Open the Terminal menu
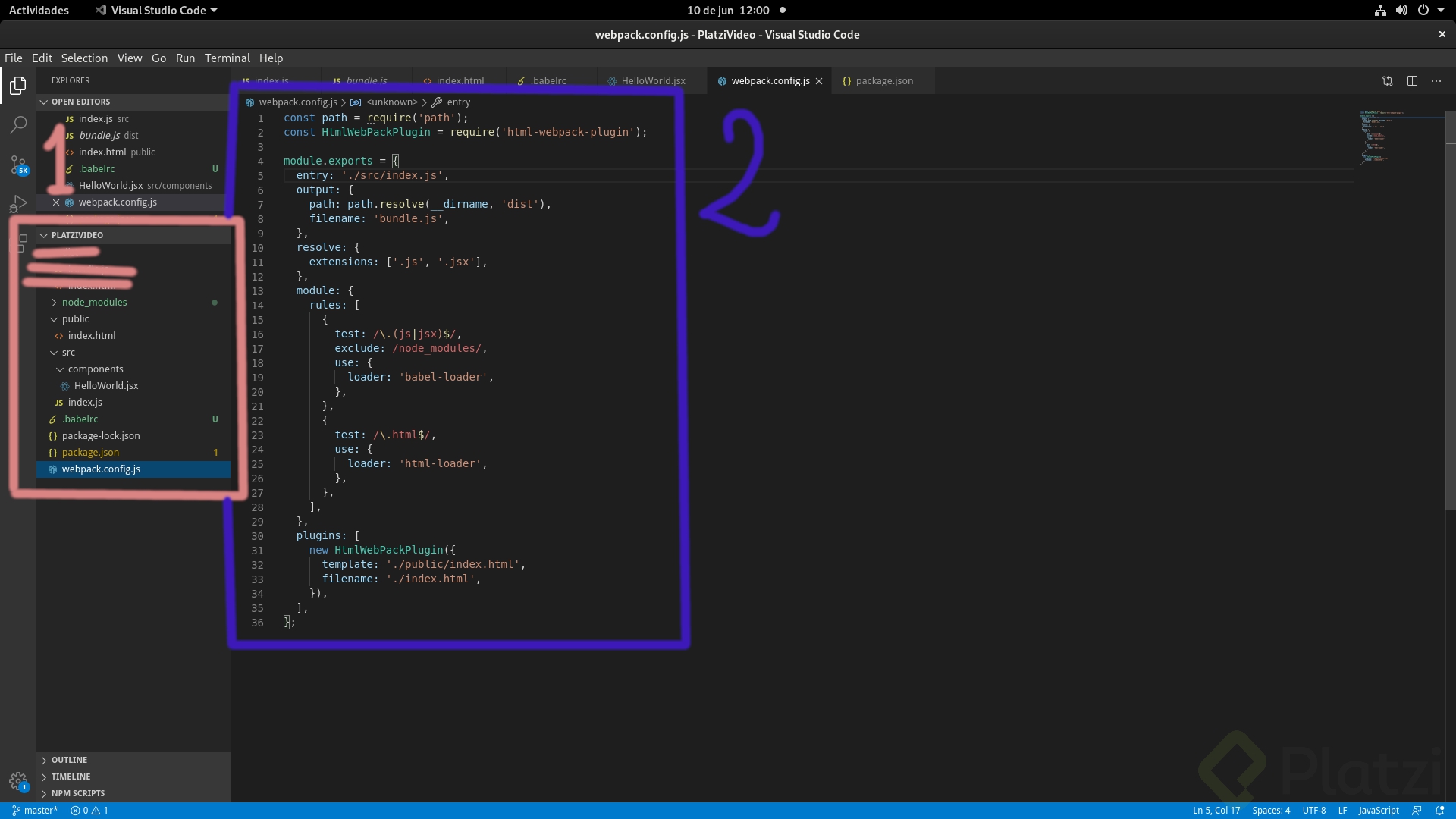The image size is (1456, 819). click(x=227, y=58)
